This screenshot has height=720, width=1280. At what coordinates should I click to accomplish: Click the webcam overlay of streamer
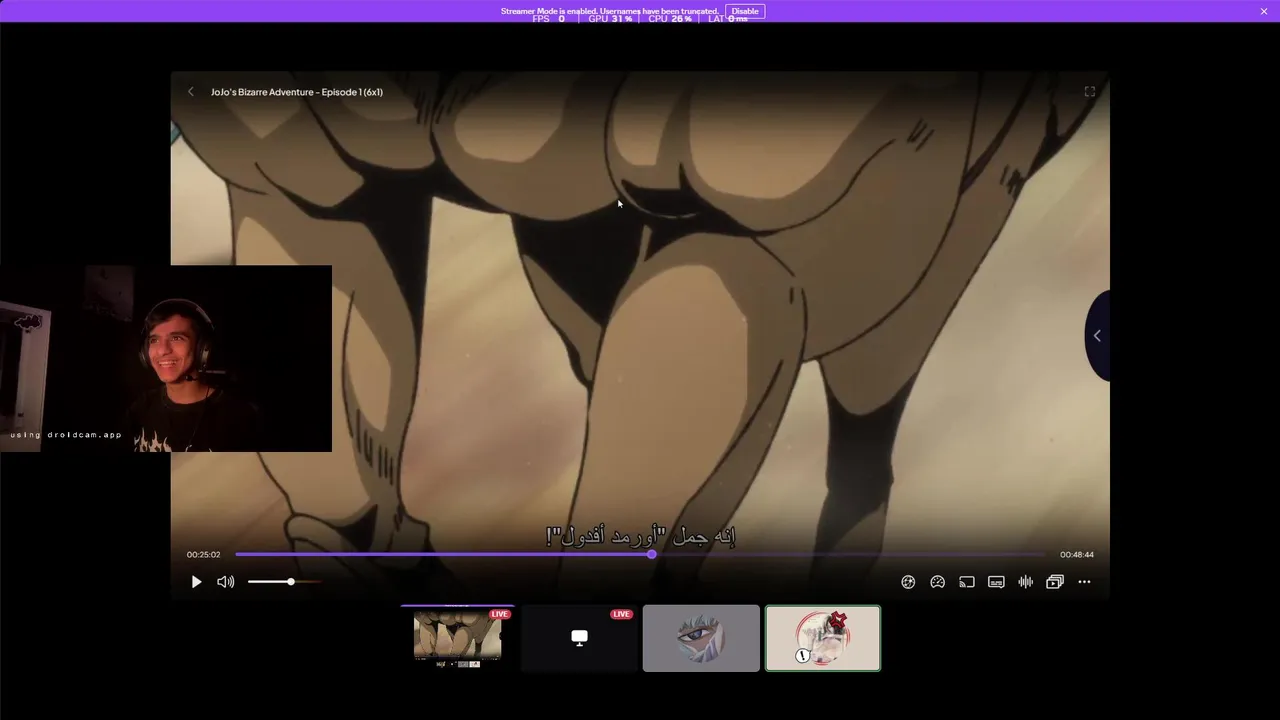(x=166, y=358)
